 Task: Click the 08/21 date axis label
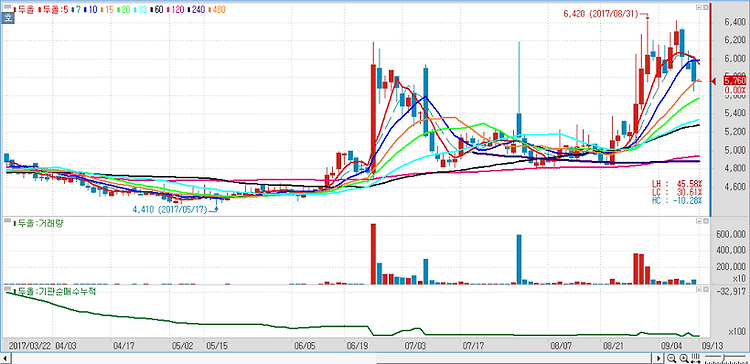(614, 345)
